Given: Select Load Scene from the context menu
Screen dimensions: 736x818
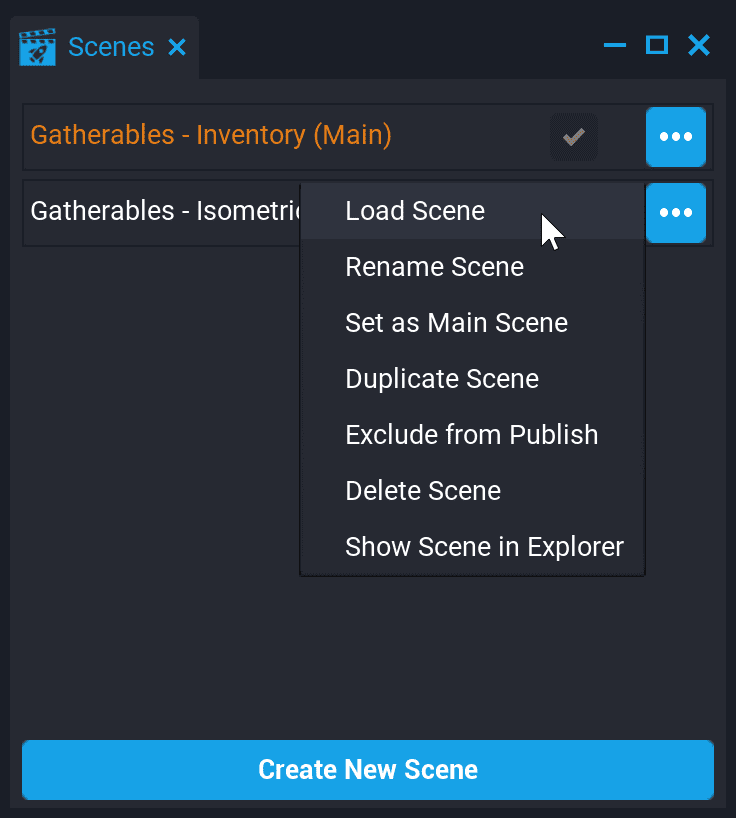Looking at the screenshot, I should pos(415,211).
